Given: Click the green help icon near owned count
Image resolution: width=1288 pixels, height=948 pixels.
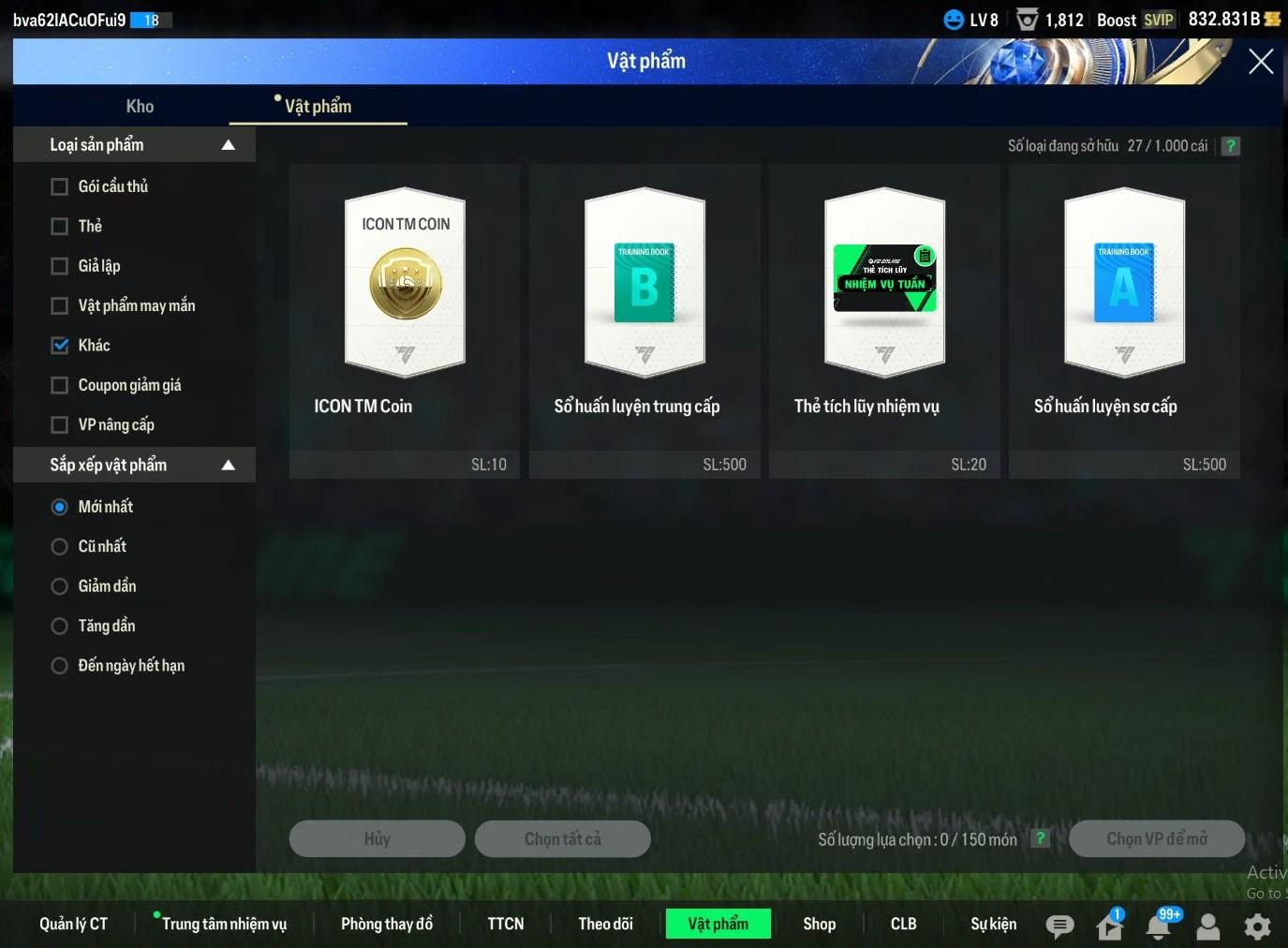Looking at the screenshot, I should point(1231,146).
